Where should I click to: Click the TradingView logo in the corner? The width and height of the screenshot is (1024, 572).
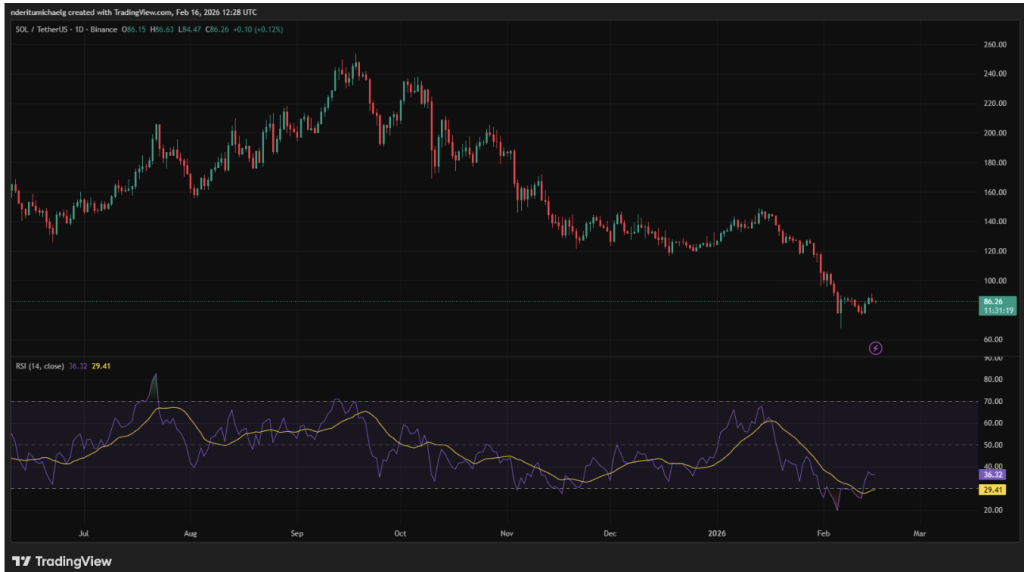[62, 561]
